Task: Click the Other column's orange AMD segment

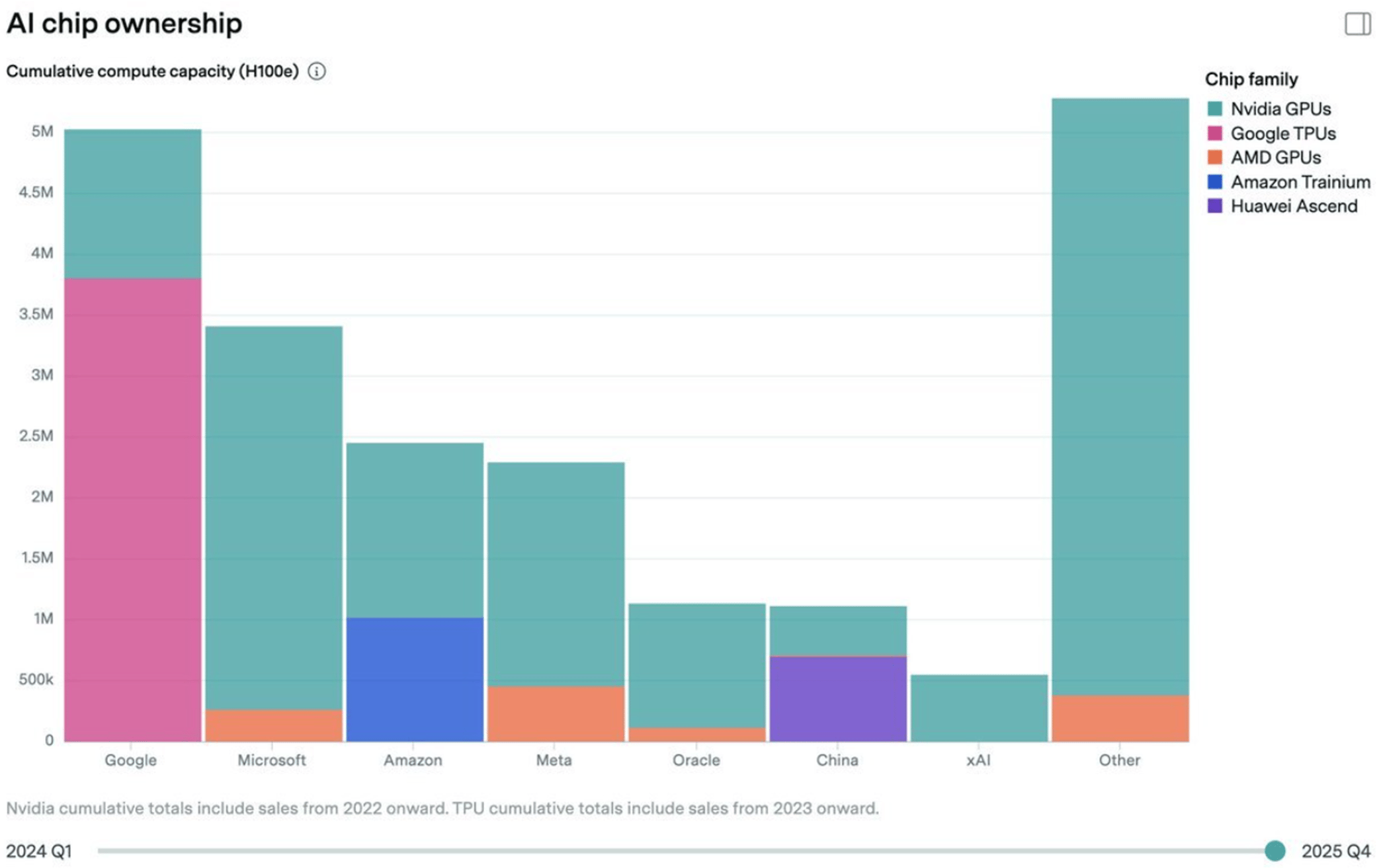Action: point(1120,718)
